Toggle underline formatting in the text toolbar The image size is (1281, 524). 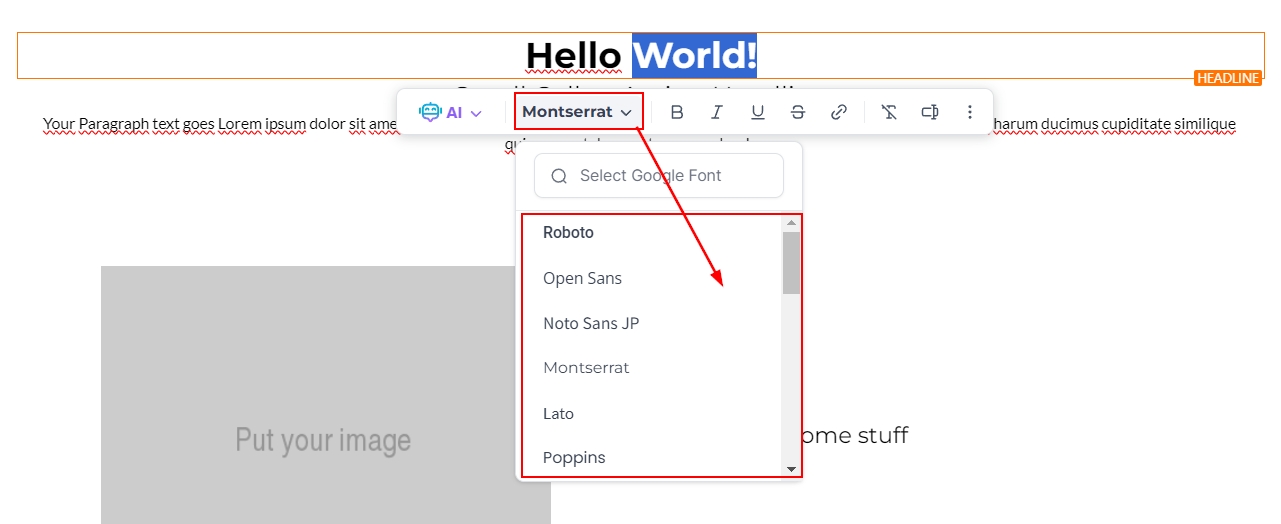757,112
